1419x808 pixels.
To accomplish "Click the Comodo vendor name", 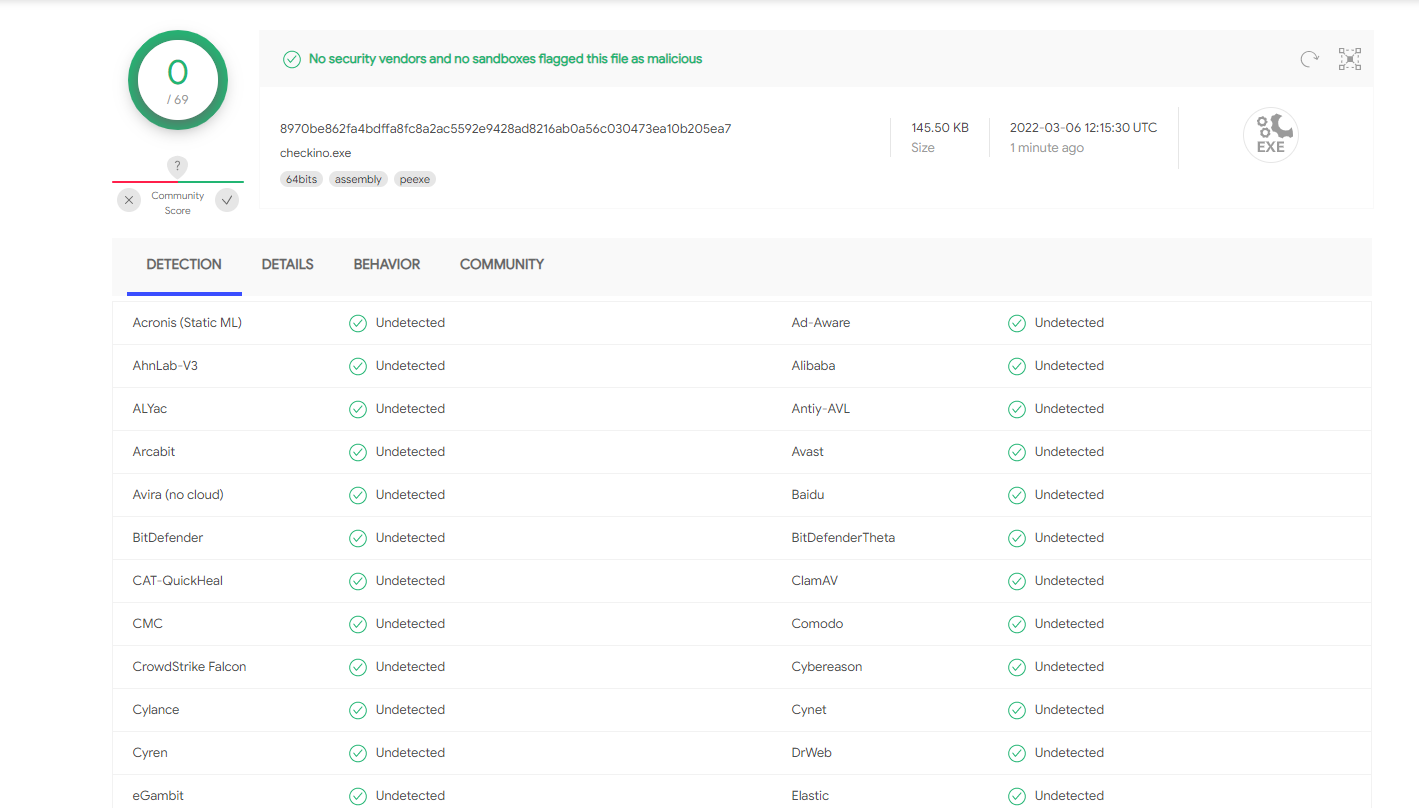I will [817, 624].
